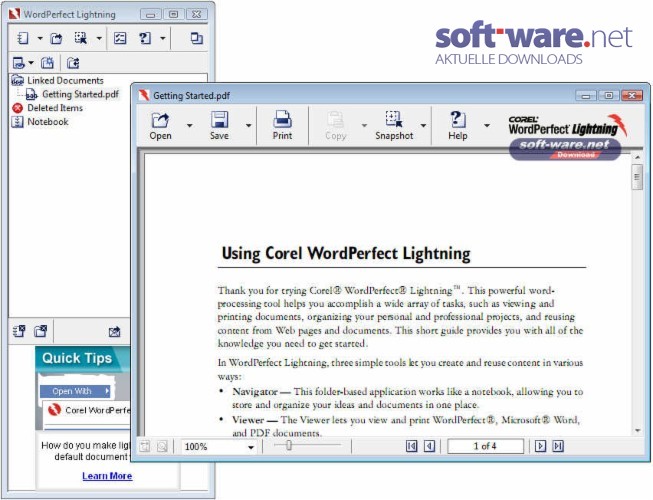Click the Learn More link in Quick Tips
The width and height of the screenshot is (653, 500).
pyautogui.click(x=107, y=476)
